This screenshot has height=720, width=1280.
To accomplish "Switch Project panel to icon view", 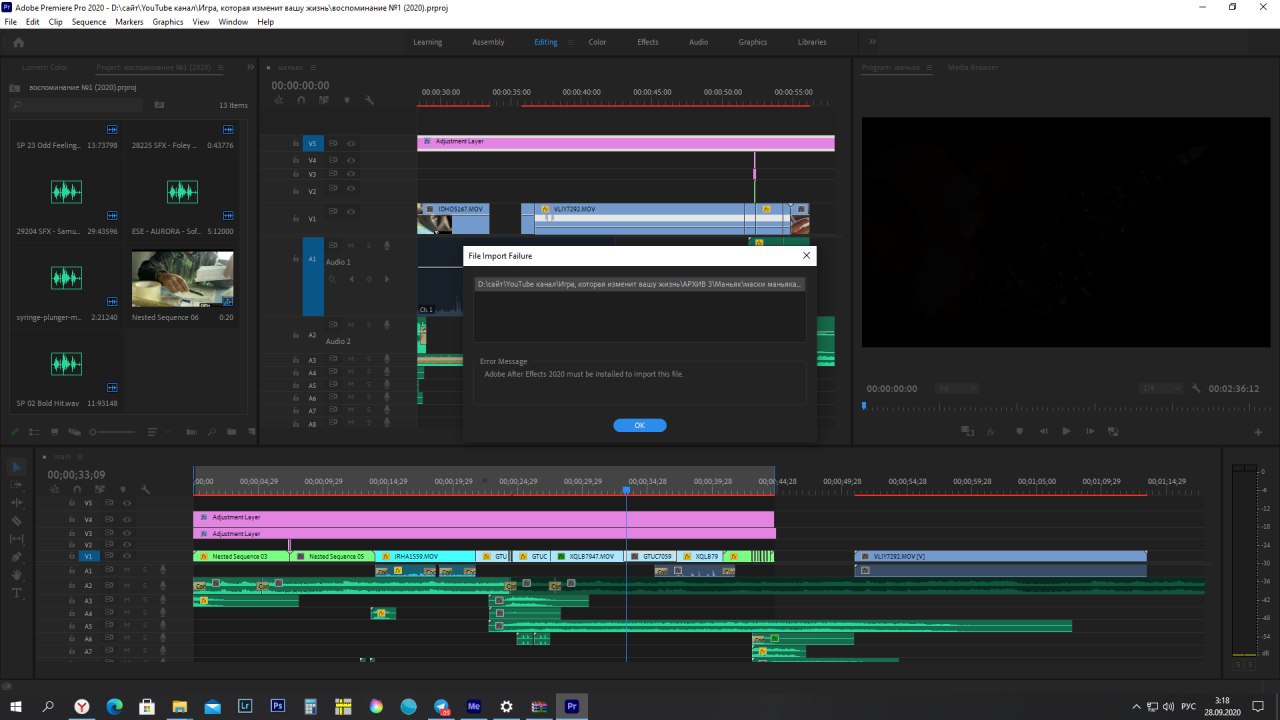I will pos(54,432).
